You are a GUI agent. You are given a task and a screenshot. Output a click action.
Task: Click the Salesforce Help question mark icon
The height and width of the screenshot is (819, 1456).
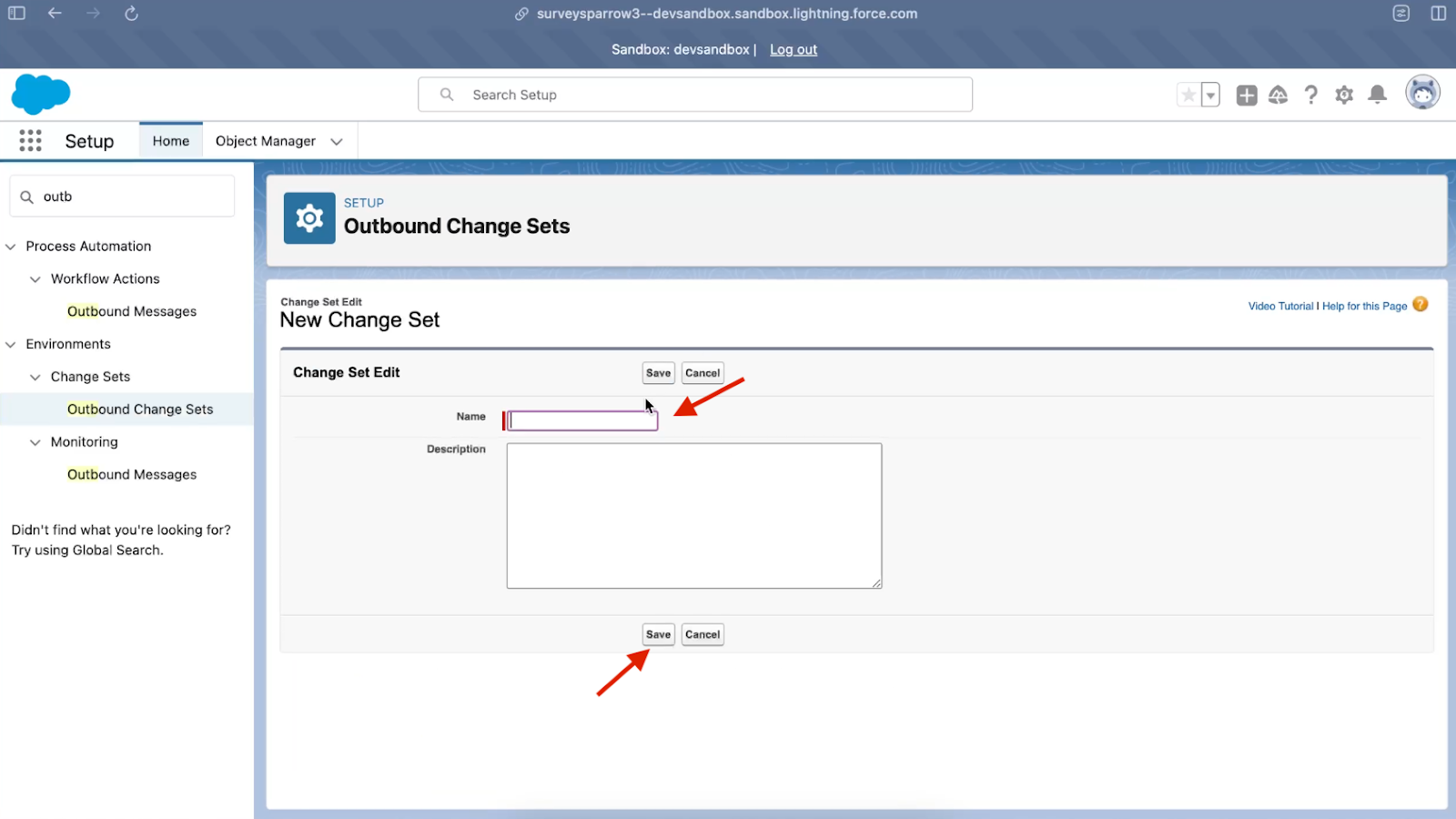click(x=1310, y=95)
